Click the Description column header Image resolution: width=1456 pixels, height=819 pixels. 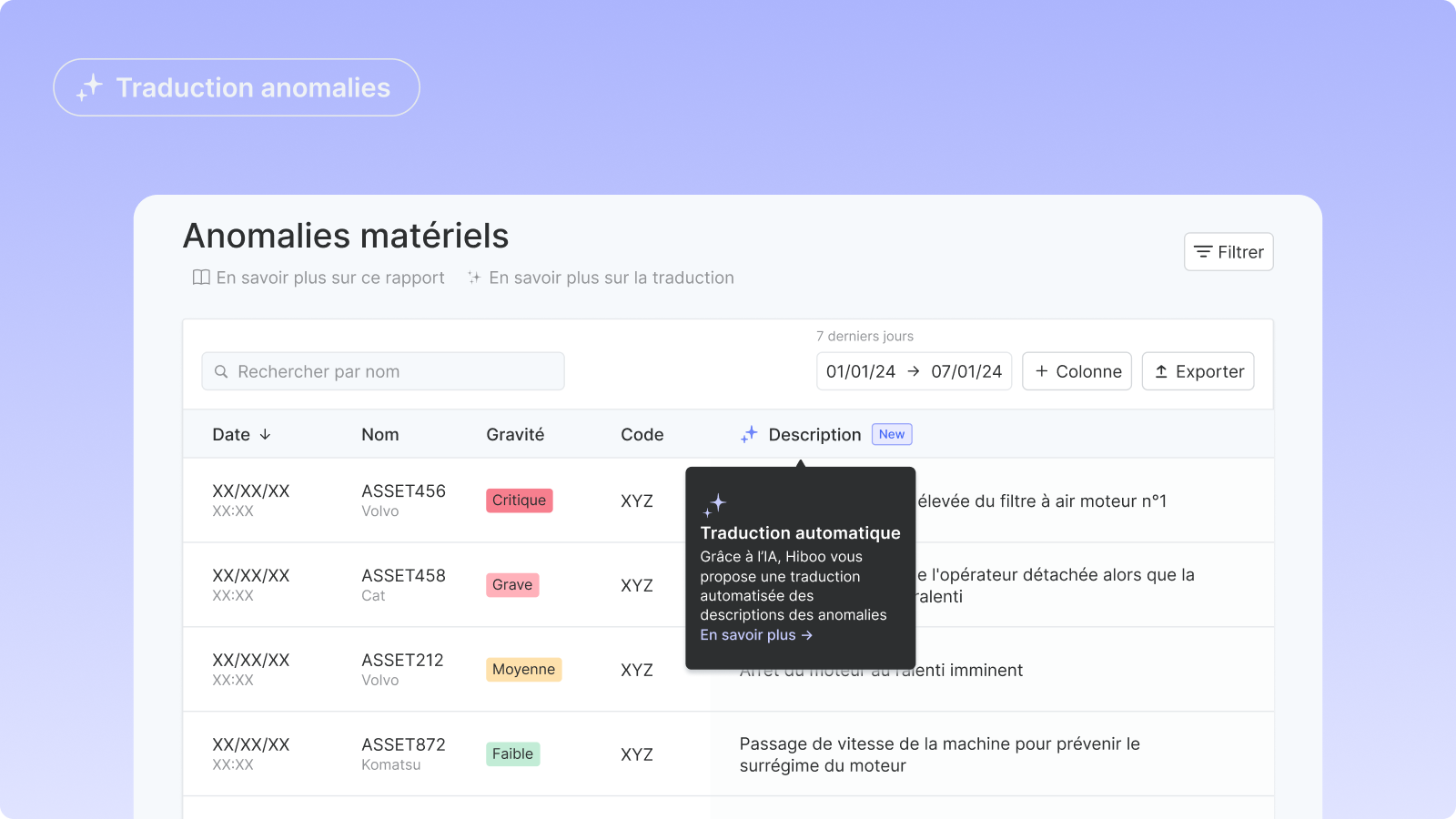(814, 435)
